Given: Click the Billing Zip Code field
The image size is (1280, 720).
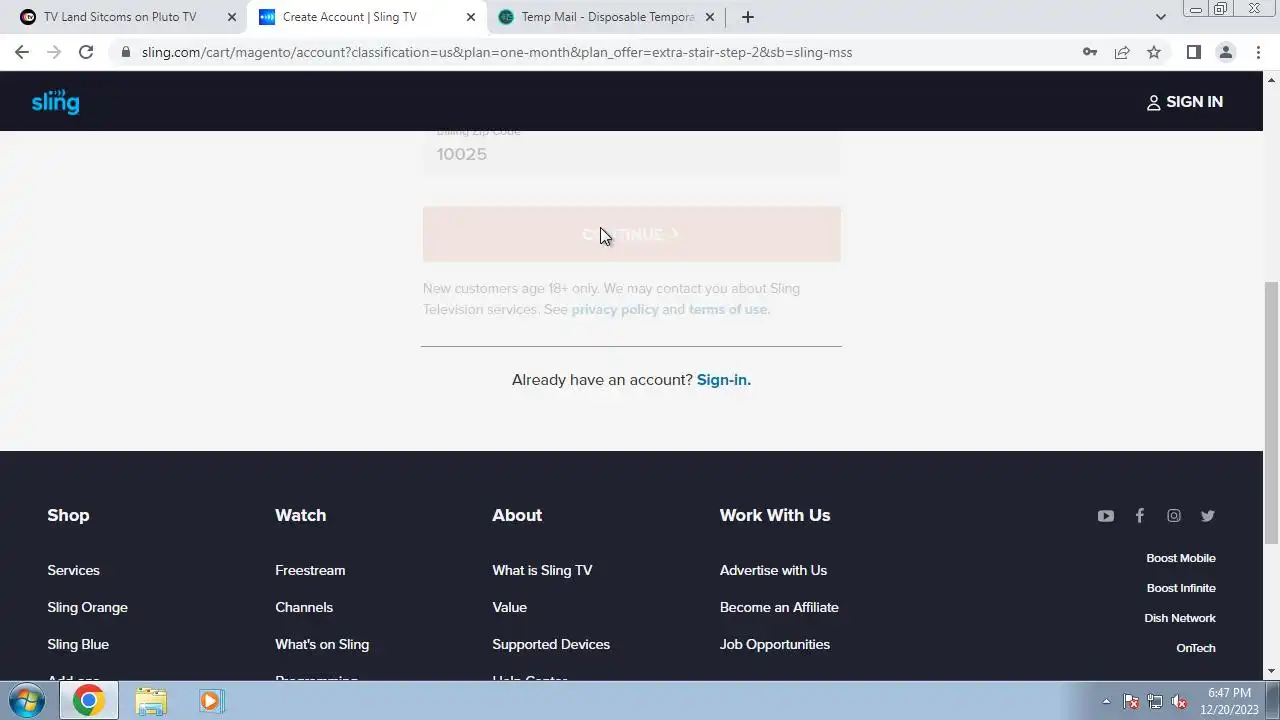Looking at the screenshot, I should 631,152.
